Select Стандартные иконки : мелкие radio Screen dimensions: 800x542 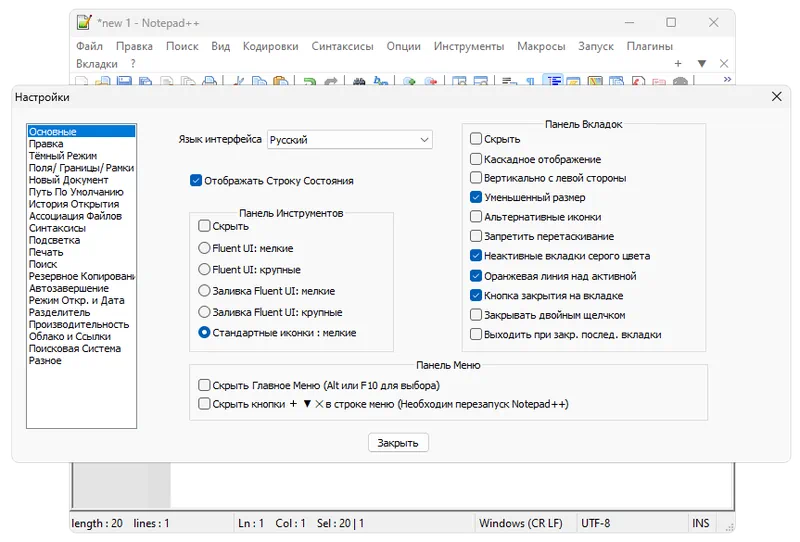pos(204,332)
